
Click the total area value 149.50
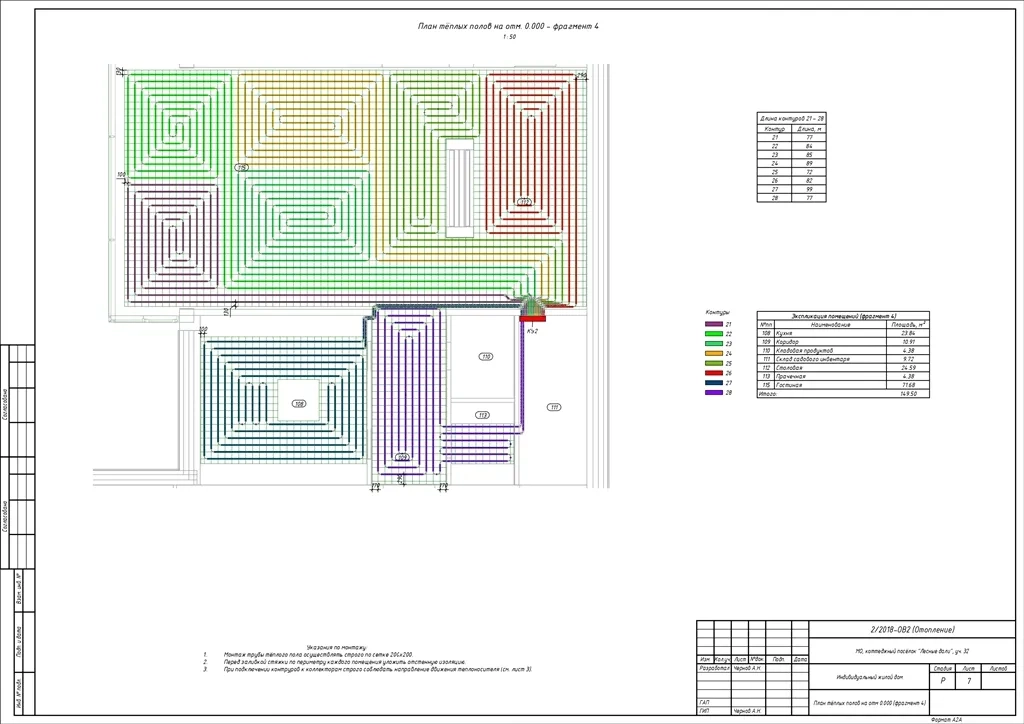908,394
